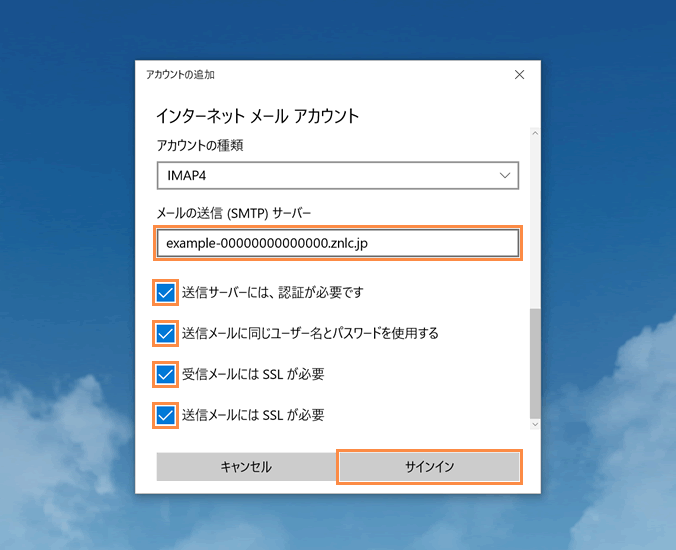
Task: Click the dialog's vertical scrollbar thumb
Action: coord(535,363)
